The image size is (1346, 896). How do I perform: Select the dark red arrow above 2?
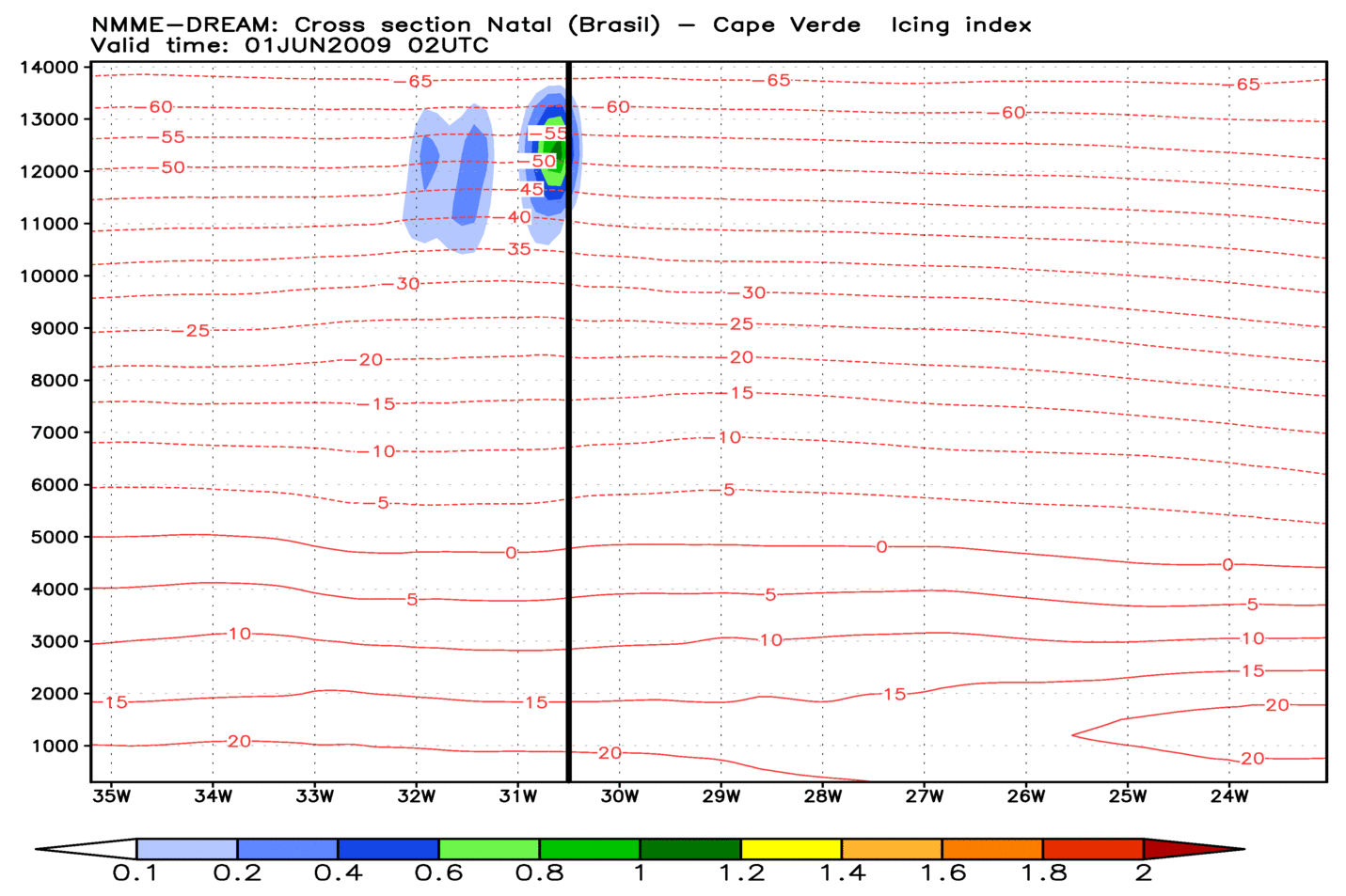click(1193, 849)
